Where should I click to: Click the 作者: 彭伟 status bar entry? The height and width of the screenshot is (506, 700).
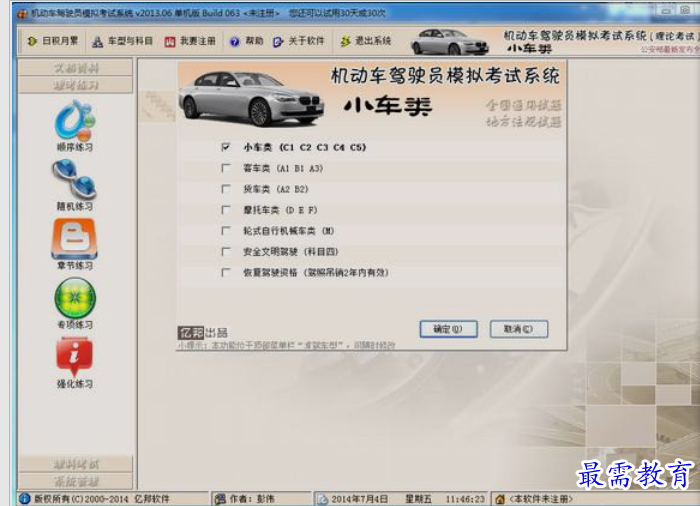pos(252,499)
